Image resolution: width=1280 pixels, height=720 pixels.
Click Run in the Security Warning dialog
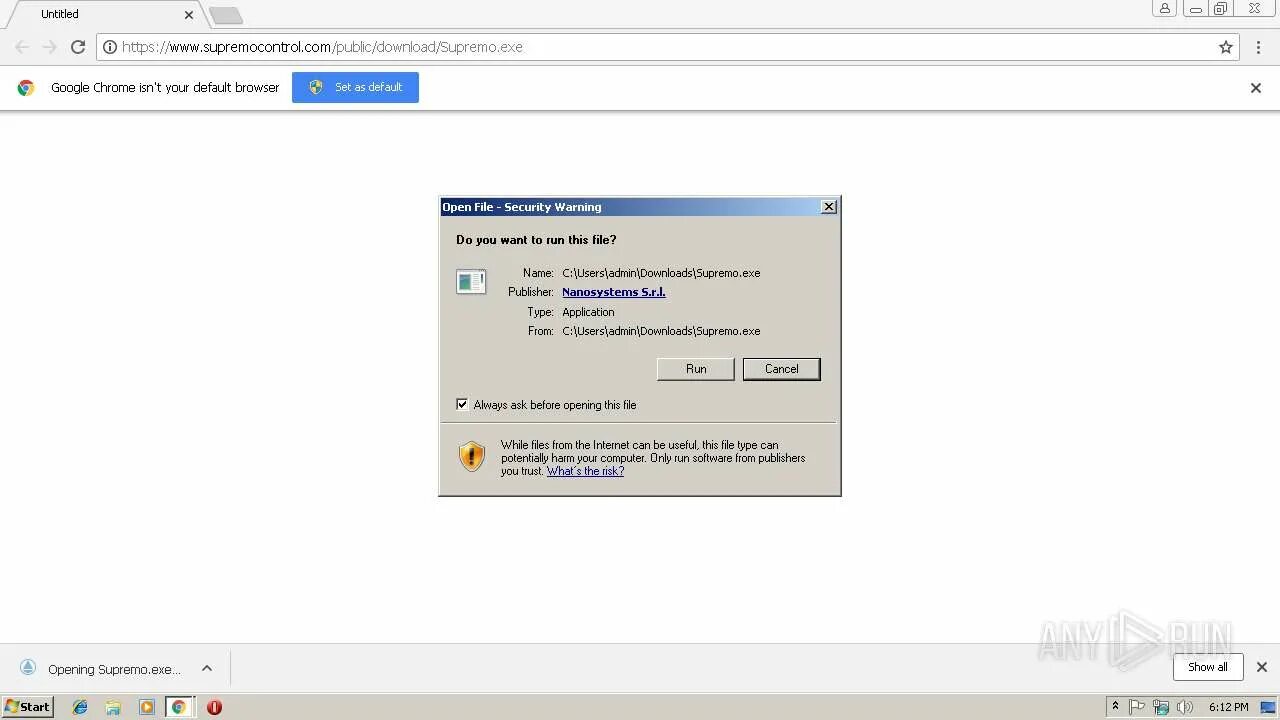tap(696, 369)
